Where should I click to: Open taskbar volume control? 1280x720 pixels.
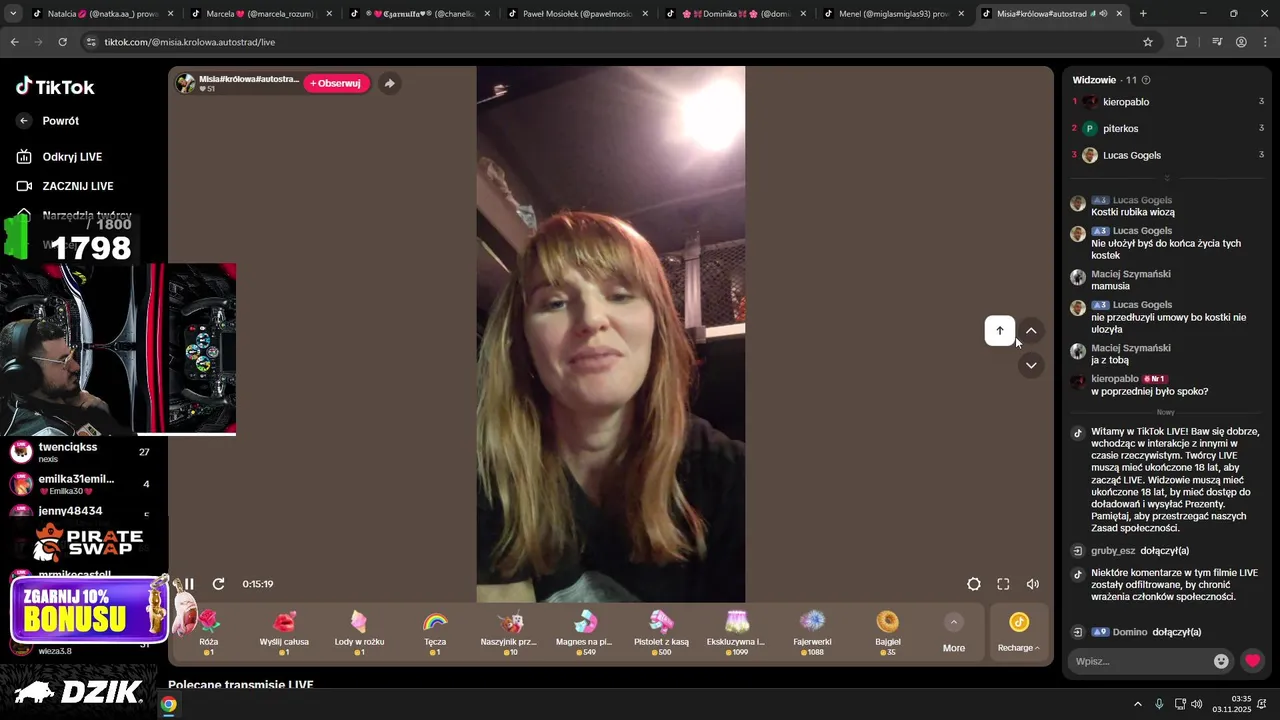pyautogui.click(x=1197, y=705)
